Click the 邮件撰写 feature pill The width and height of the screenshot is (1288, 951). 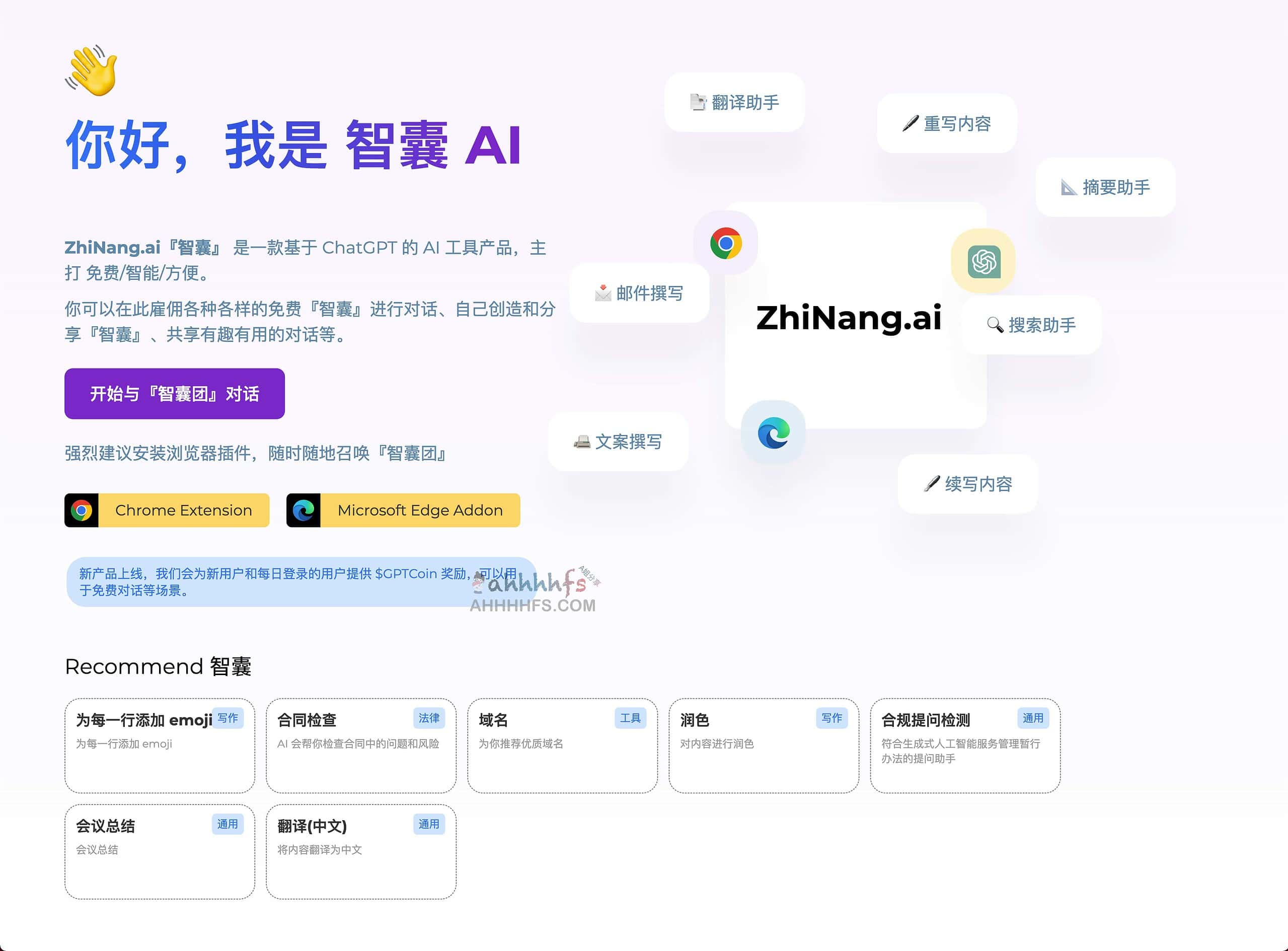[639, 294]
